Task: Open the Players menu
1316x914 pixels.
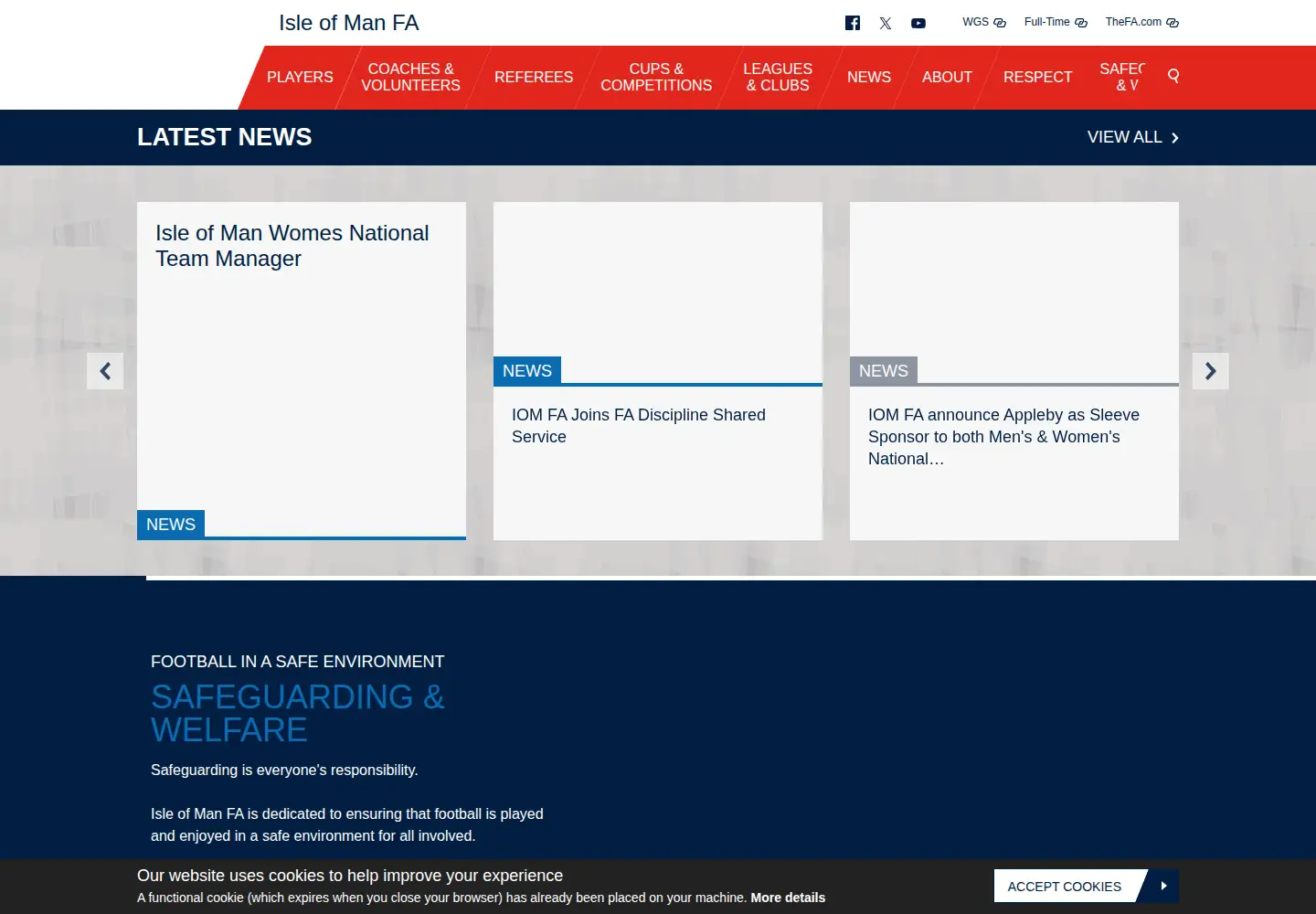Action: tap(300, 77)
